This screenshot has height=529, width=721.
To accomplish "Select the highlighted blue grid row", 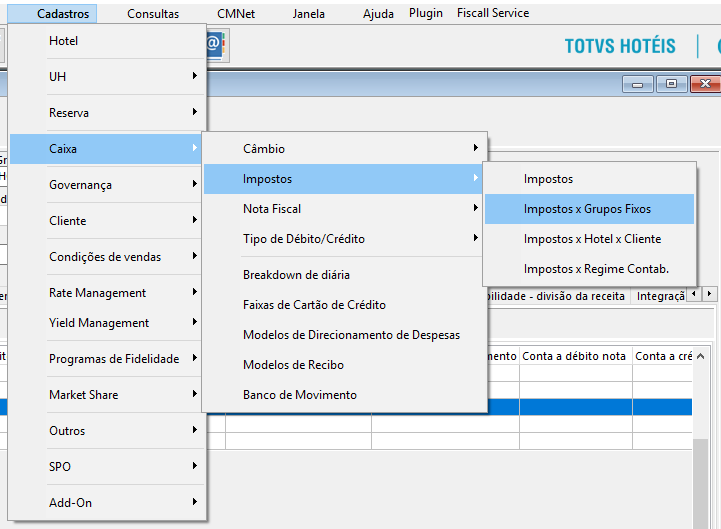I will [589, 407].
